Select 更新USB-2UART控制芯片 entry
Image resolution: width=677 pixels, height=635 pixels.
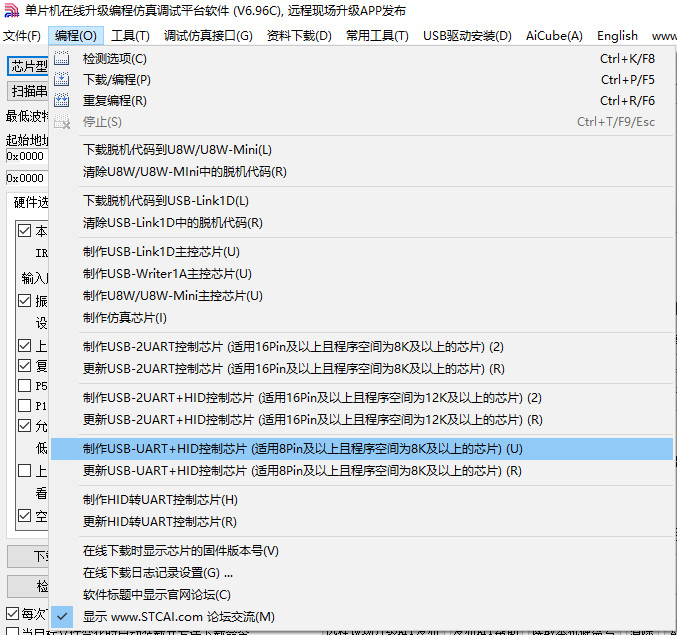click(362, 369)
